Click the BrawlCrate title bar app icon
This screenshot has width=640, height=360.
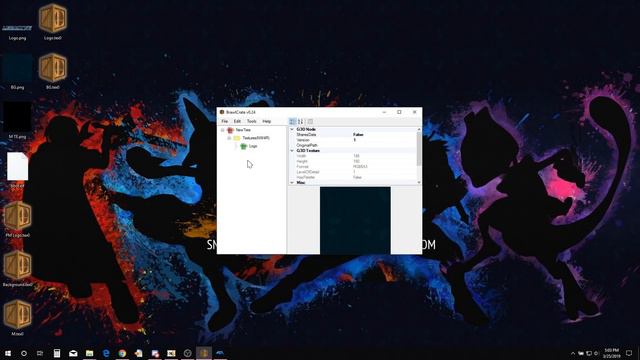click(x=222, y=112)
